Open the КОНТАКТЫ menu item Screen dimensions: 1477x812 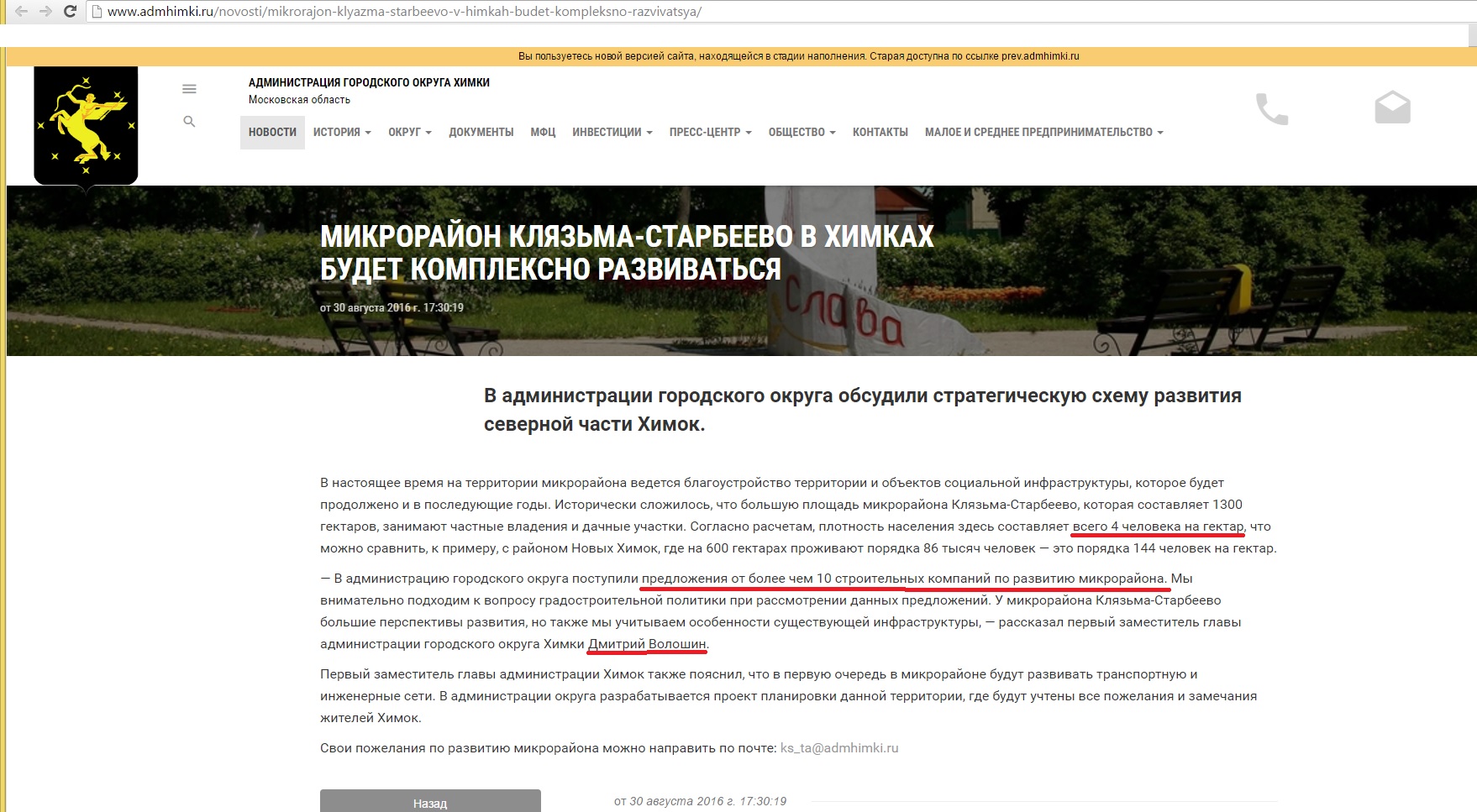tap(880, 132)
